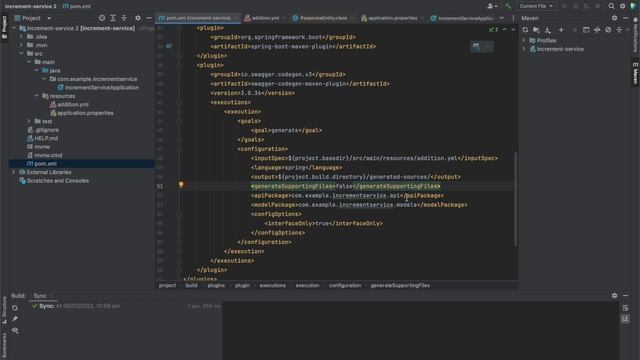Screen dimensions: 640x360
Task: Toggle the Project tool window strip button
Action: [x=4, y=27]
